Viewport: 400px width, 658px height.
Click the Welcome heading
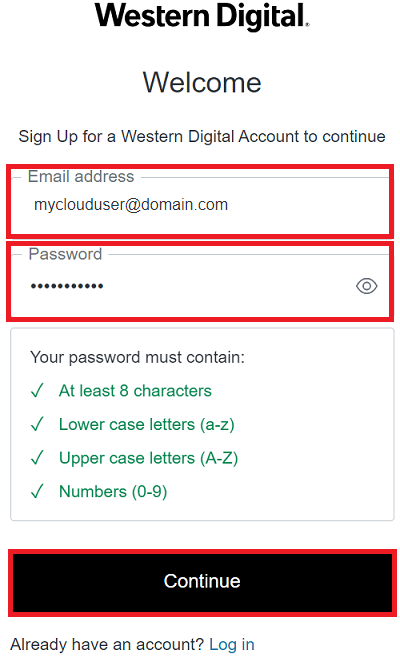pos(202,82)
